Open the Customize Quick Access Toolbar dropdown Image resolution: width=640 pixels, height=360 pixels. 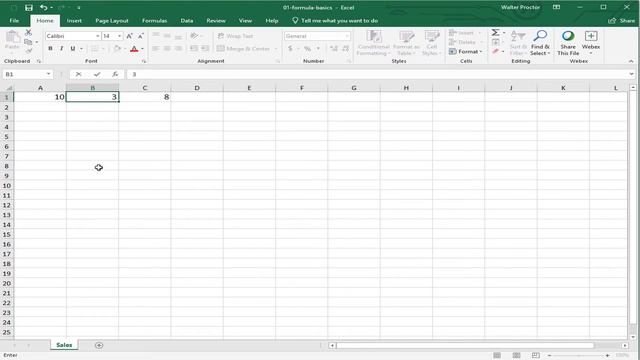click(x=78, y=7)
